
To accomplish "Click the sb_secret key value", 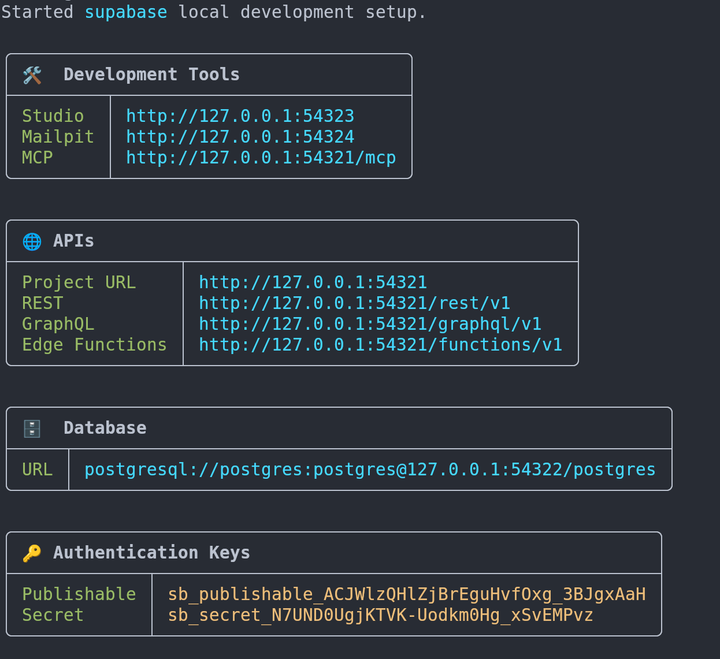I will tap(380, 615).
